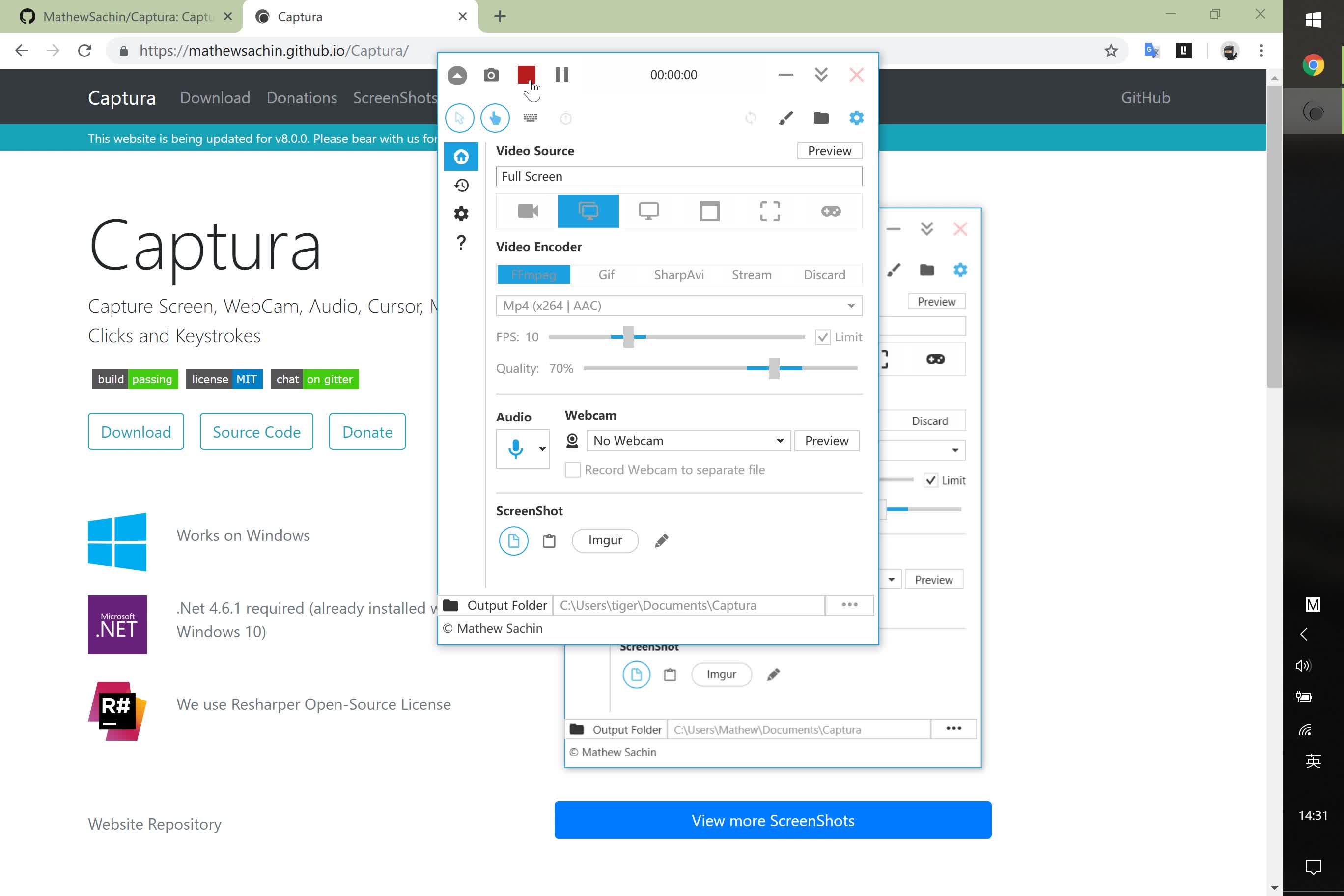Open output folder from toolbar folder icon

click(x=821, y=118)
